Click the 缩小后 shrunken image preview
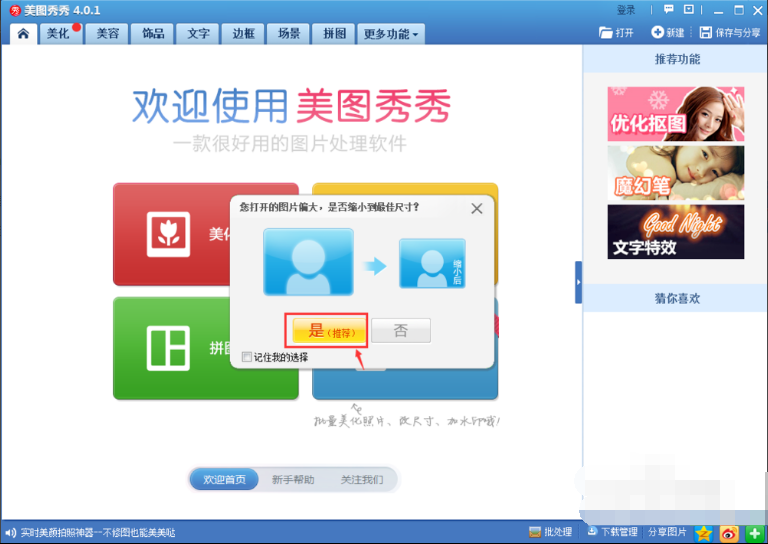The image size is (768, 544). [x=432, y=263]
